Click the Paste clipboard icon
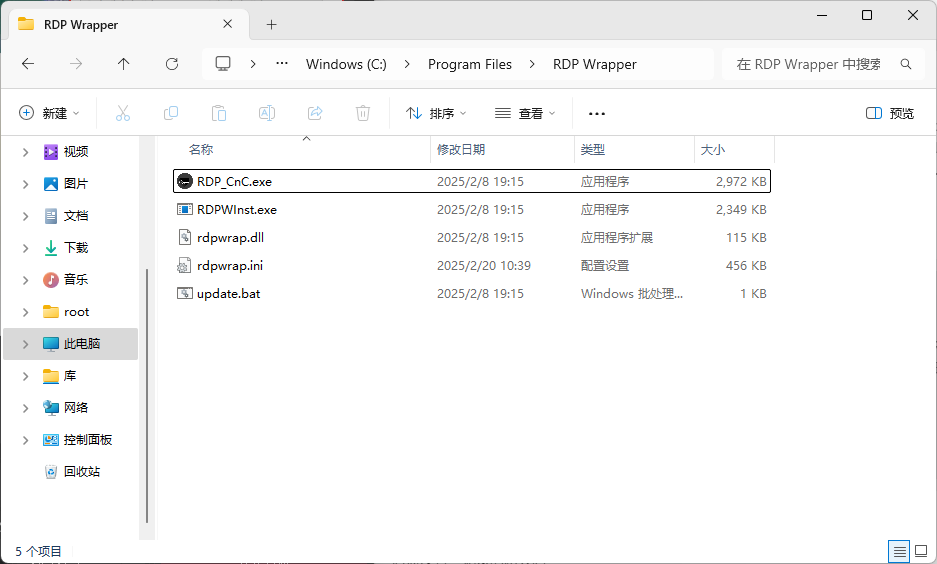Image resolution: width=937 pixels, height=564 pixels. click(219, 113)
